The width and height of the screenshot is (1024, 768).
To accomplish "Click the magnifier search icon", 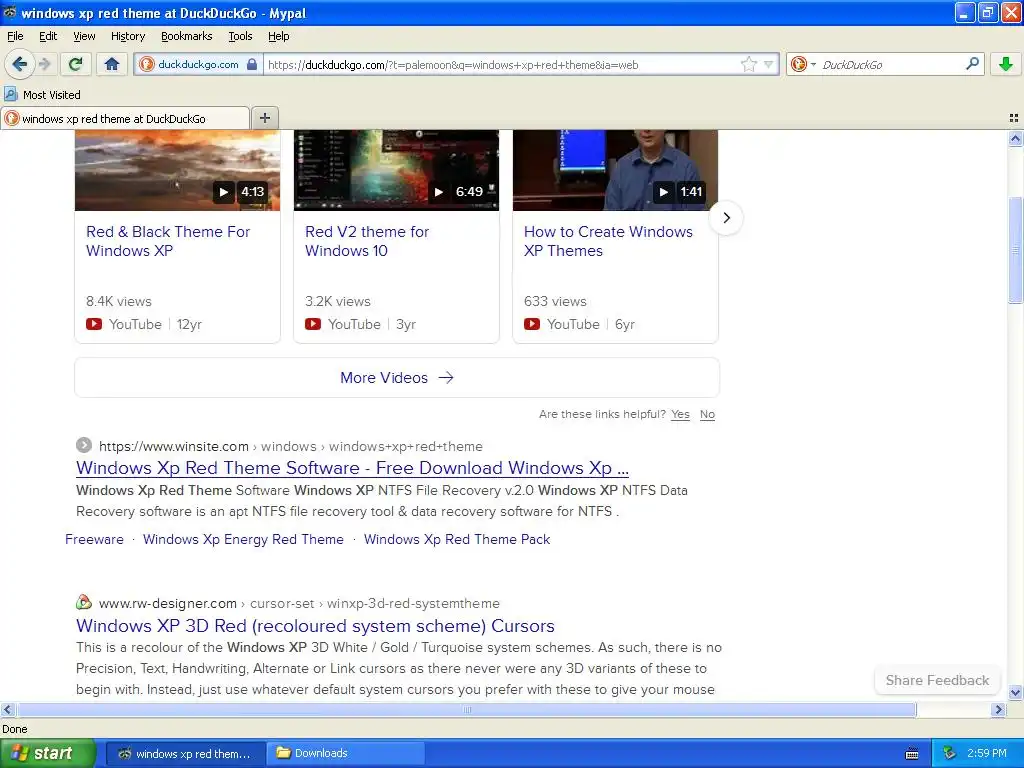I will (972, 64).
